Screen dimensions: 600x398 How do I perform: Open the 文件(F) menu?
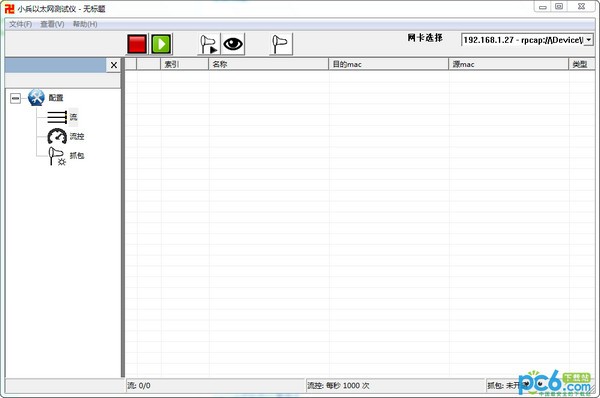click(x=21, y=24)
